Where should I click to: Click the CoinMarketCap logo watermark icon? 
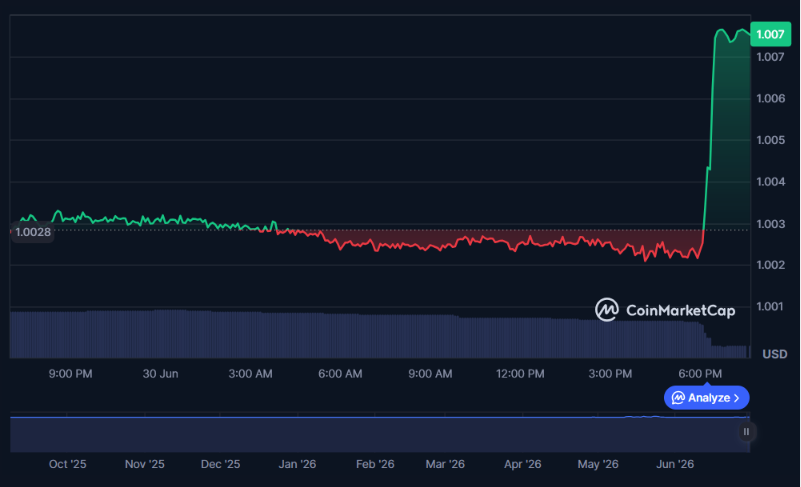pyautogui.click(x=606, y=310)
